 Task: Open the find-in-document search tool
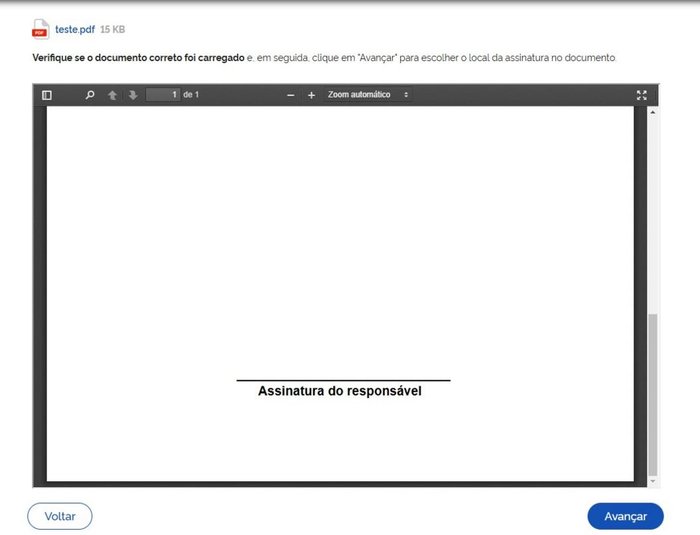coord(90,95)
